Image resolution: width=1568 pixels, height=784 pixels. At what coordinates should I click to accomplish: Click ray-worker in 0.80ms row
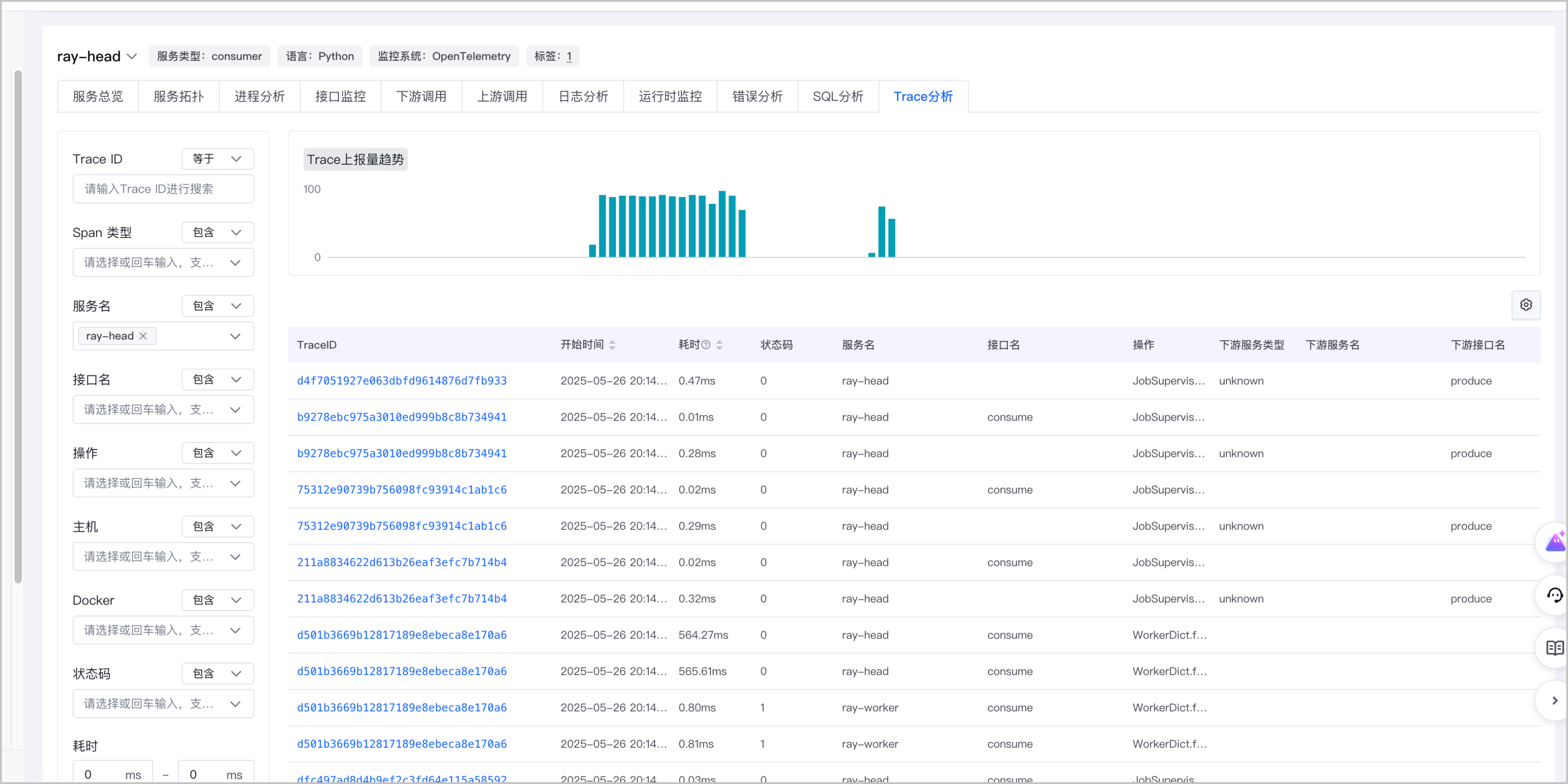pos(870,708)
